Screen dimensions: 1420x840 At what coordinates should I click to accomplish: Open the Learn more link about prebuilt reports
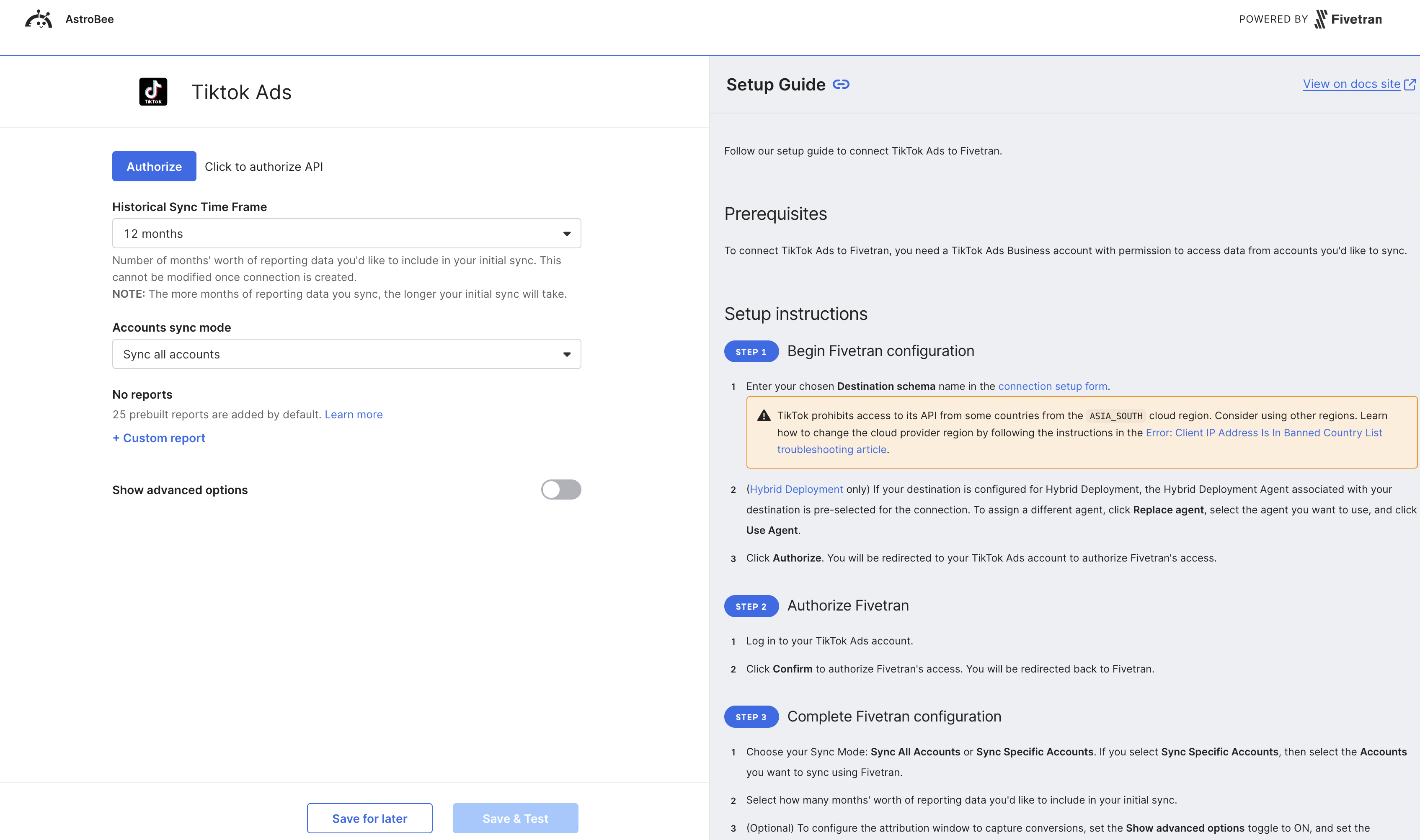[x=353, y=414]
